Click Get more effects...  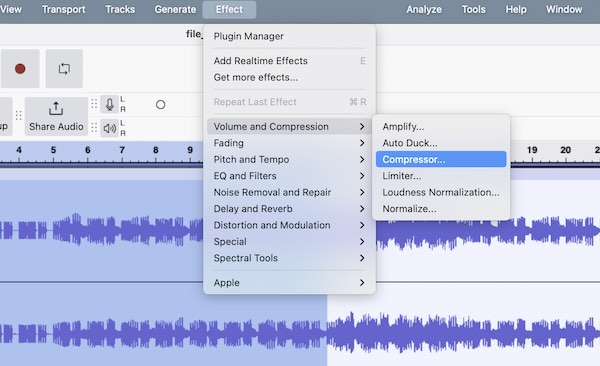click(289, 77)
